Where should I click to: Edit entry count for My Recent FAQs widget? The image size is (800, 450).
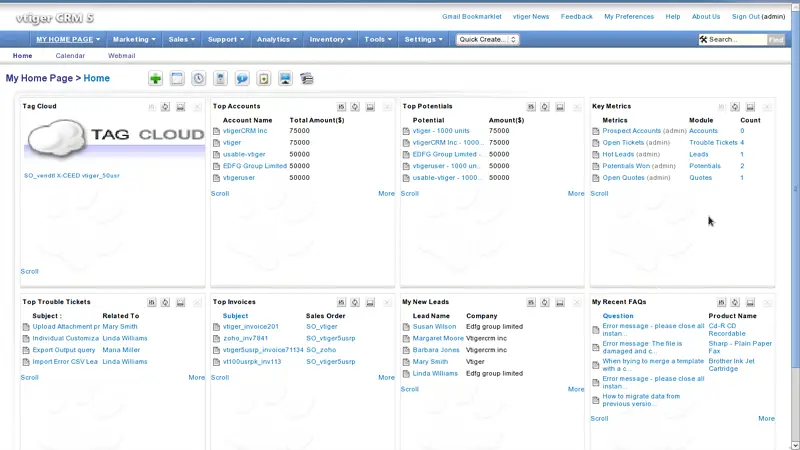(x=721, y=303)
